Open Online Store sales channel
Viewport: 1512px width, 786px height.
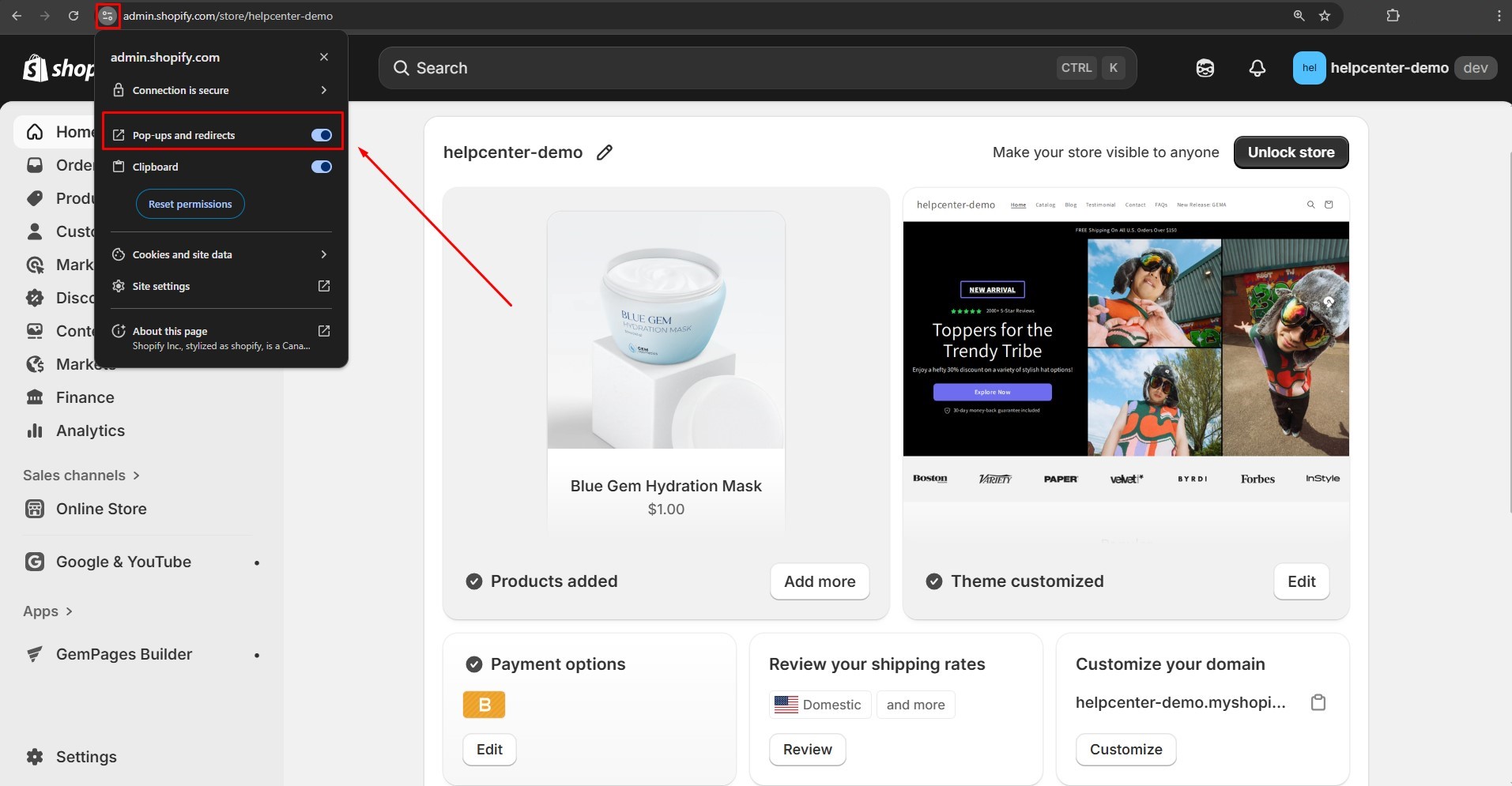pos(101,509)
